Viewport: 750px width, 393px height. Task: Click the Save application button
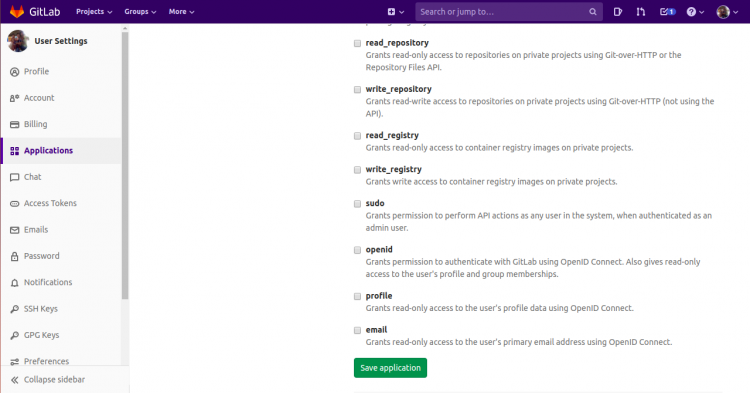390,368
